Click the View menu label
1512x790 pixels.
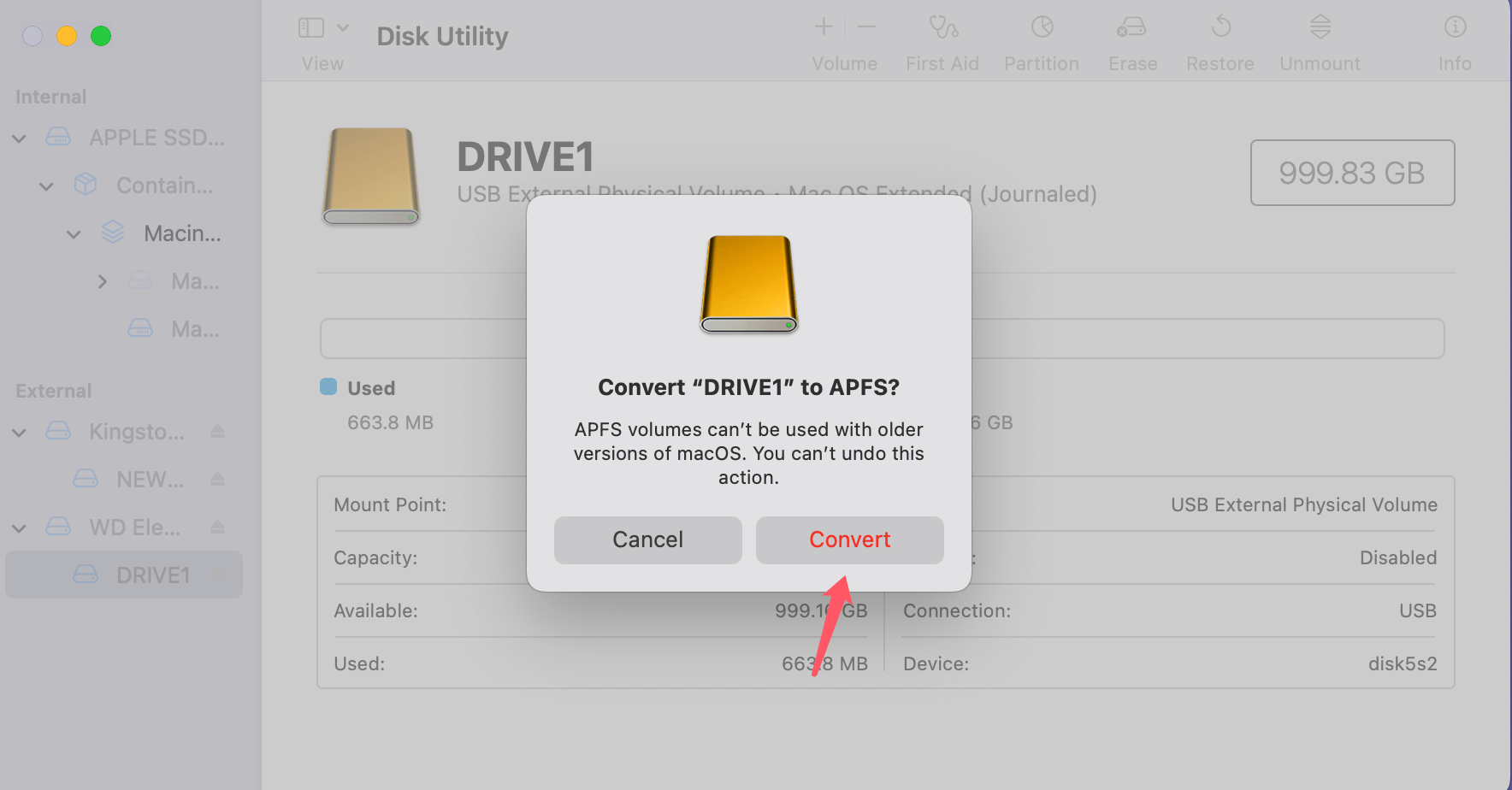click(x=322, y=63)
